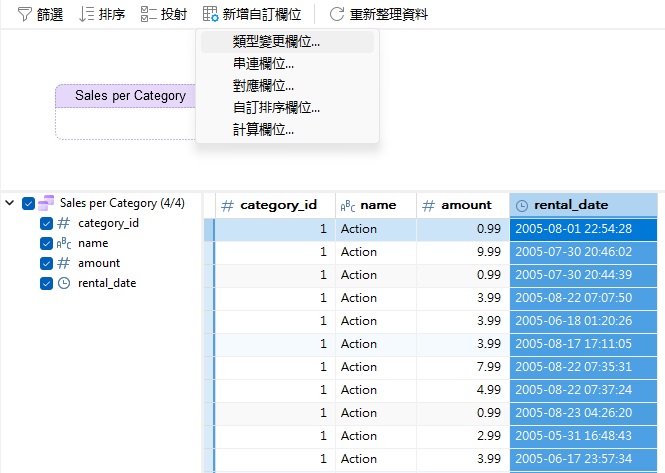
Task: Click the sort arrows icon
Action: pyautogui.click(x=86, y=14)
